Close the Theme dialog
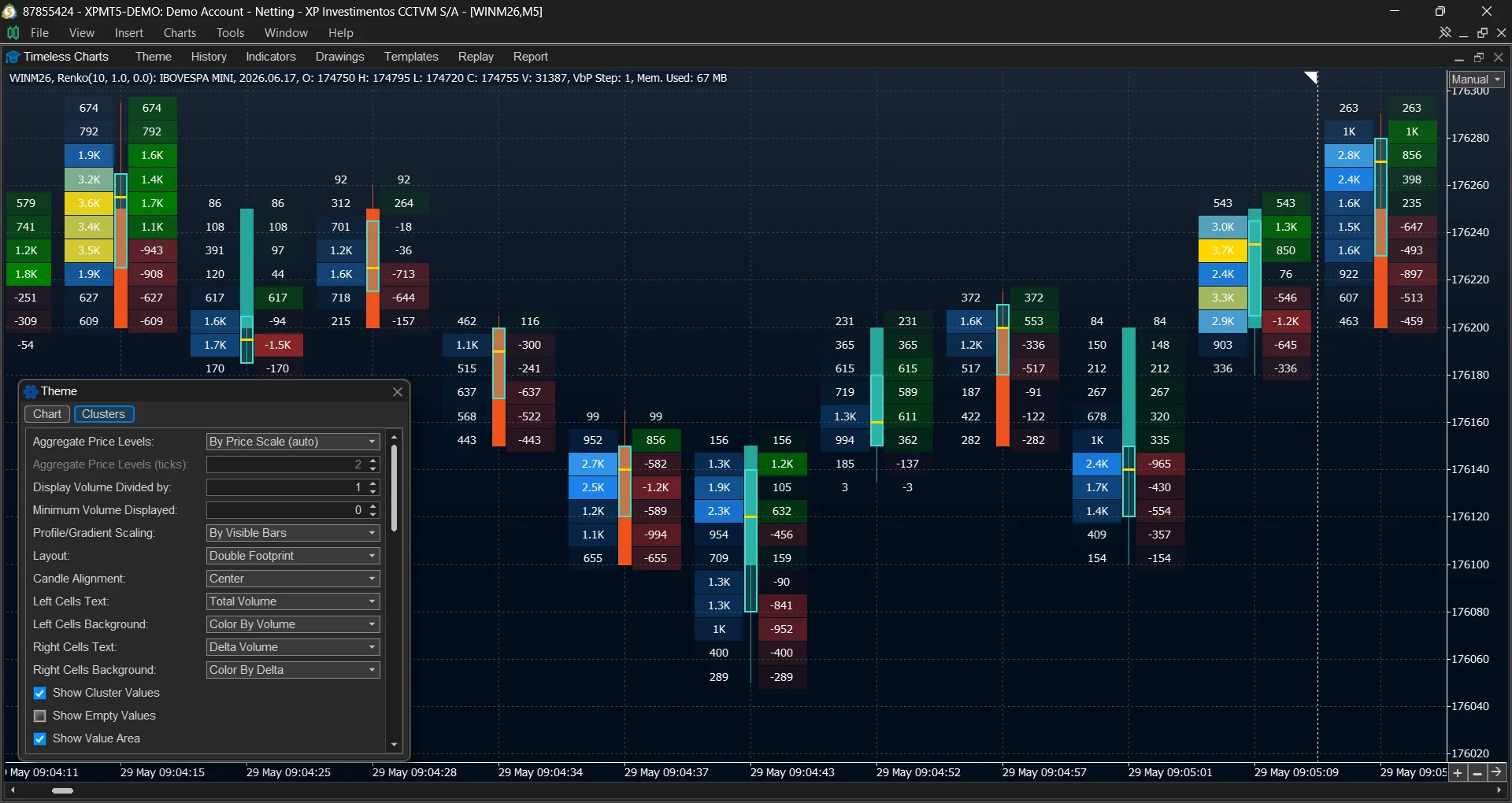1512x803 pixels. [x=397, y=391]
